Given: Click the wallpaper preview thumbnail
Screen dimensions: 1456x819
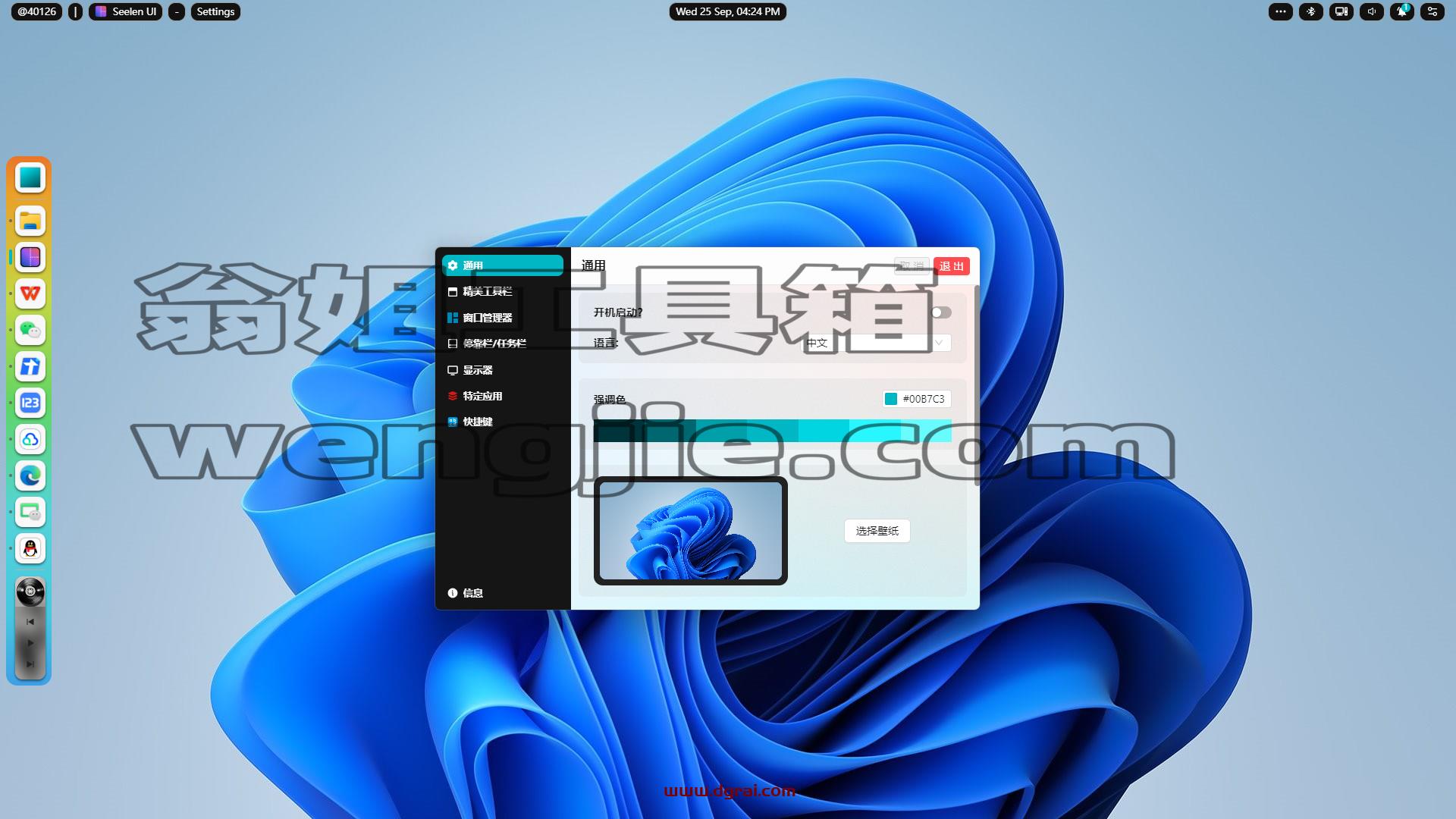Looking at the screenshot, I should [691, 531].
